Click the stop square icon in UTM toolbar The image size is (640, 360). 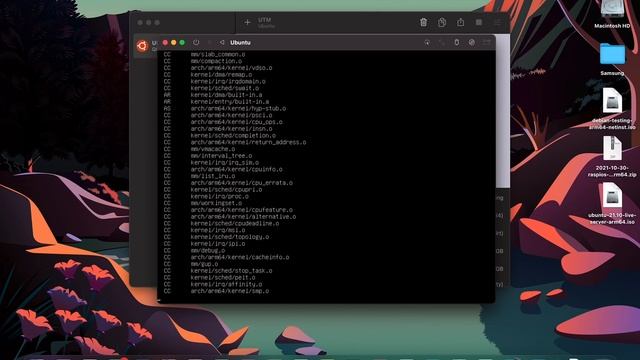pyautogui.click(x=479, y=22)
